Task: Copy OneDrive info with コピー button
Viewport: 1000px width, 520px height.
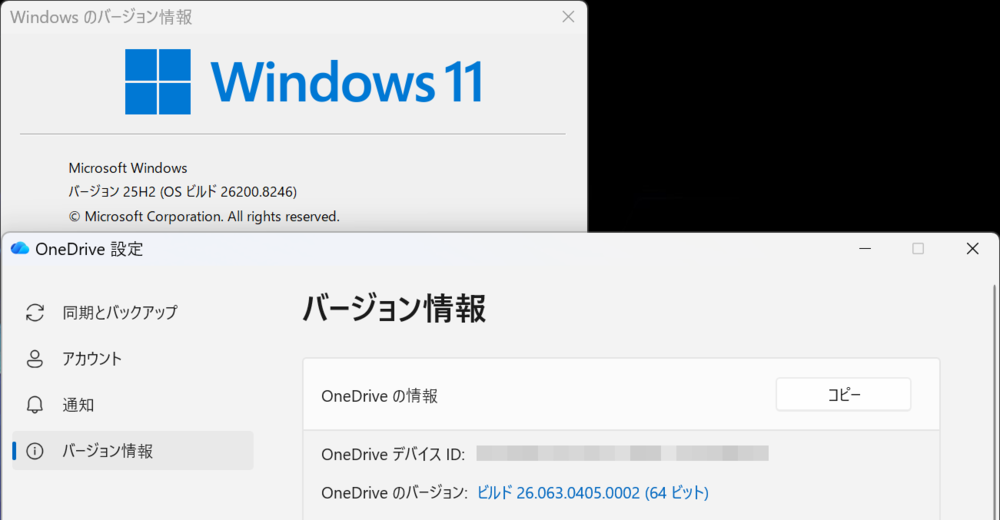Action: (843, 394)
